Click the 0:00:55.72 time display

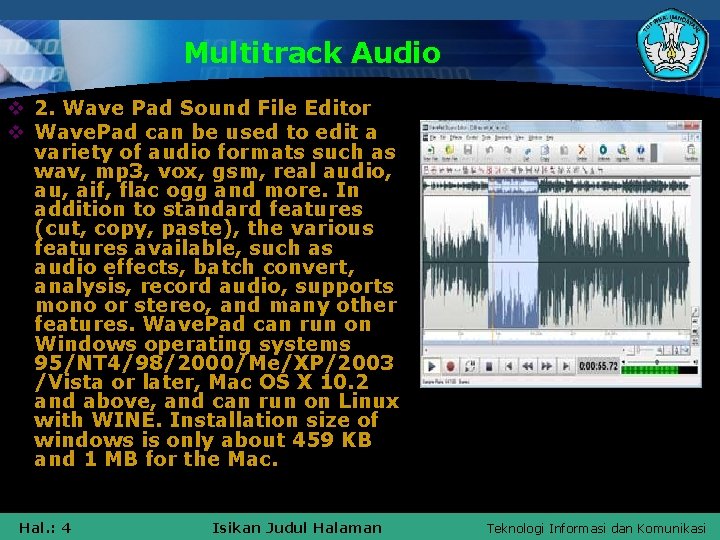click(598, 366)
